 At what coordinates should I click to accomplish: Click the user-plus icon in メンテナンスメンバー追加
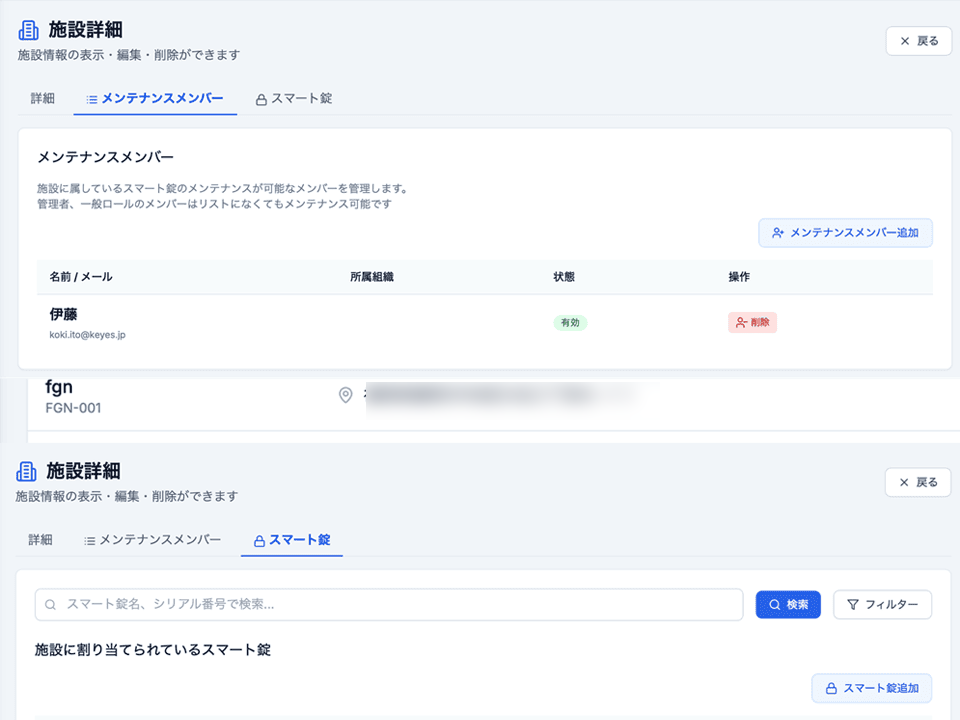pos(778,233)
